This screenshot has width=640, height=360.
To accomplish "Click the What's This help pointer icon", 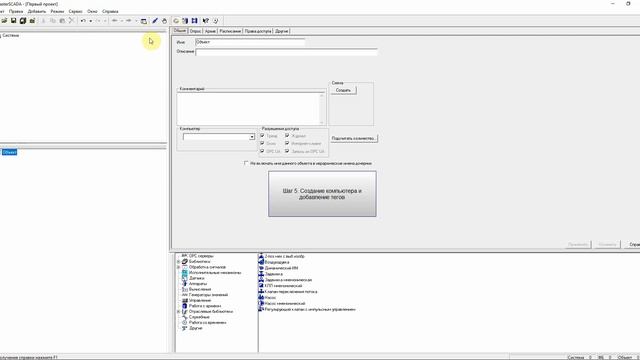I will click(206, 21).
